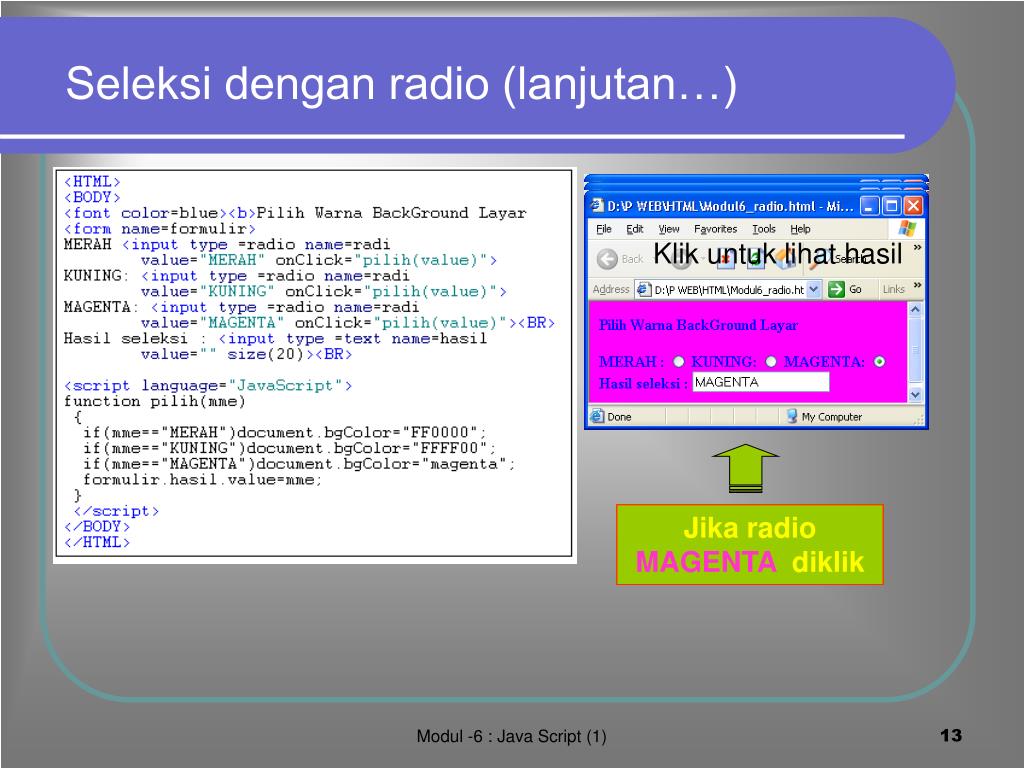Click the green Go arrow icon
The width and height of the screenshot is (1024, 768).
point(836,289)
